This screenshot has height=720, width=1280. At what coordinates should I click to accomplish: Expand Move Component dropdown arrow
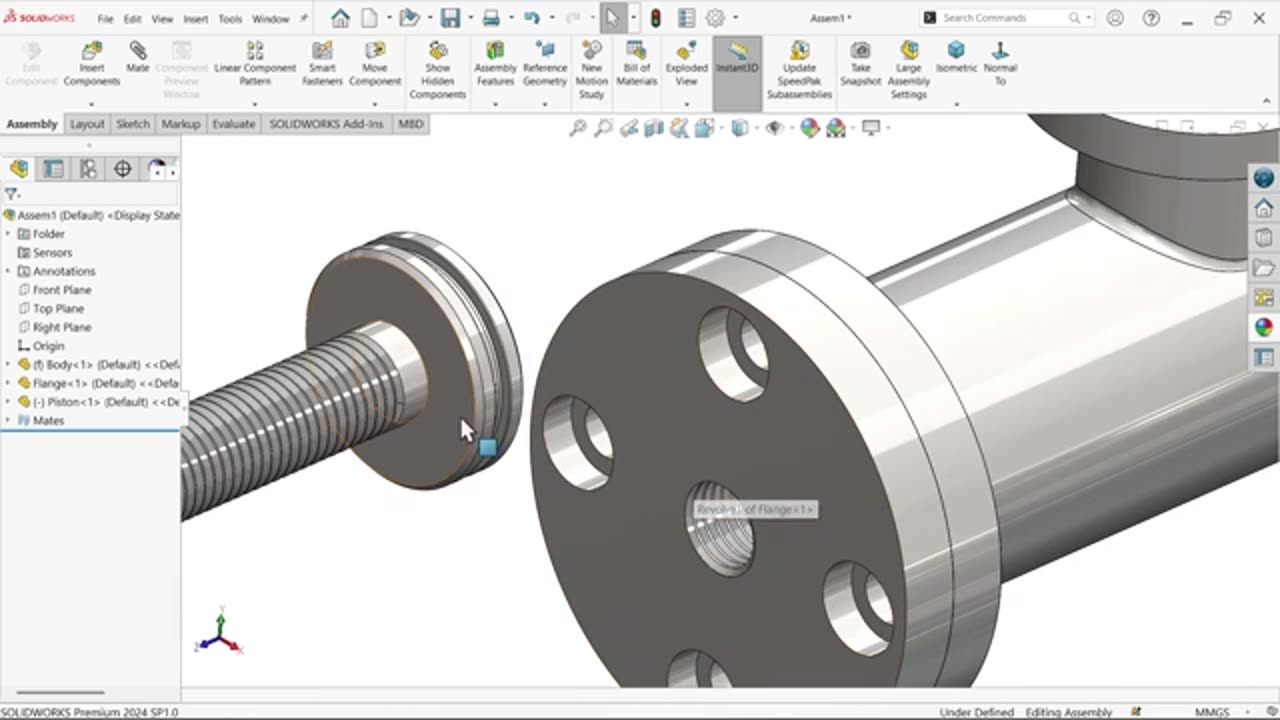[375, 104]
